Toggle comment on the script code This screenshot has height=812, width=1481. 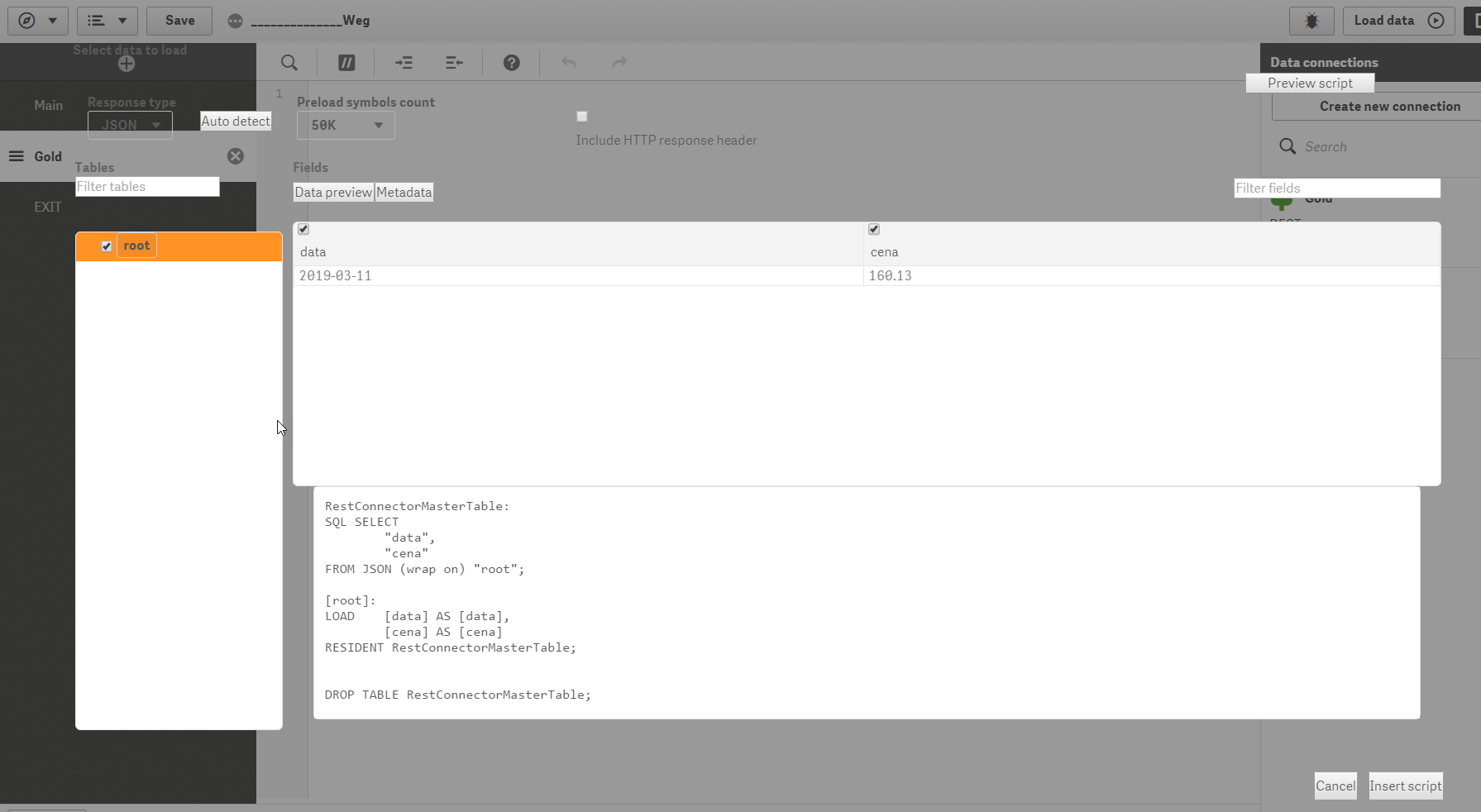point(346,63)
